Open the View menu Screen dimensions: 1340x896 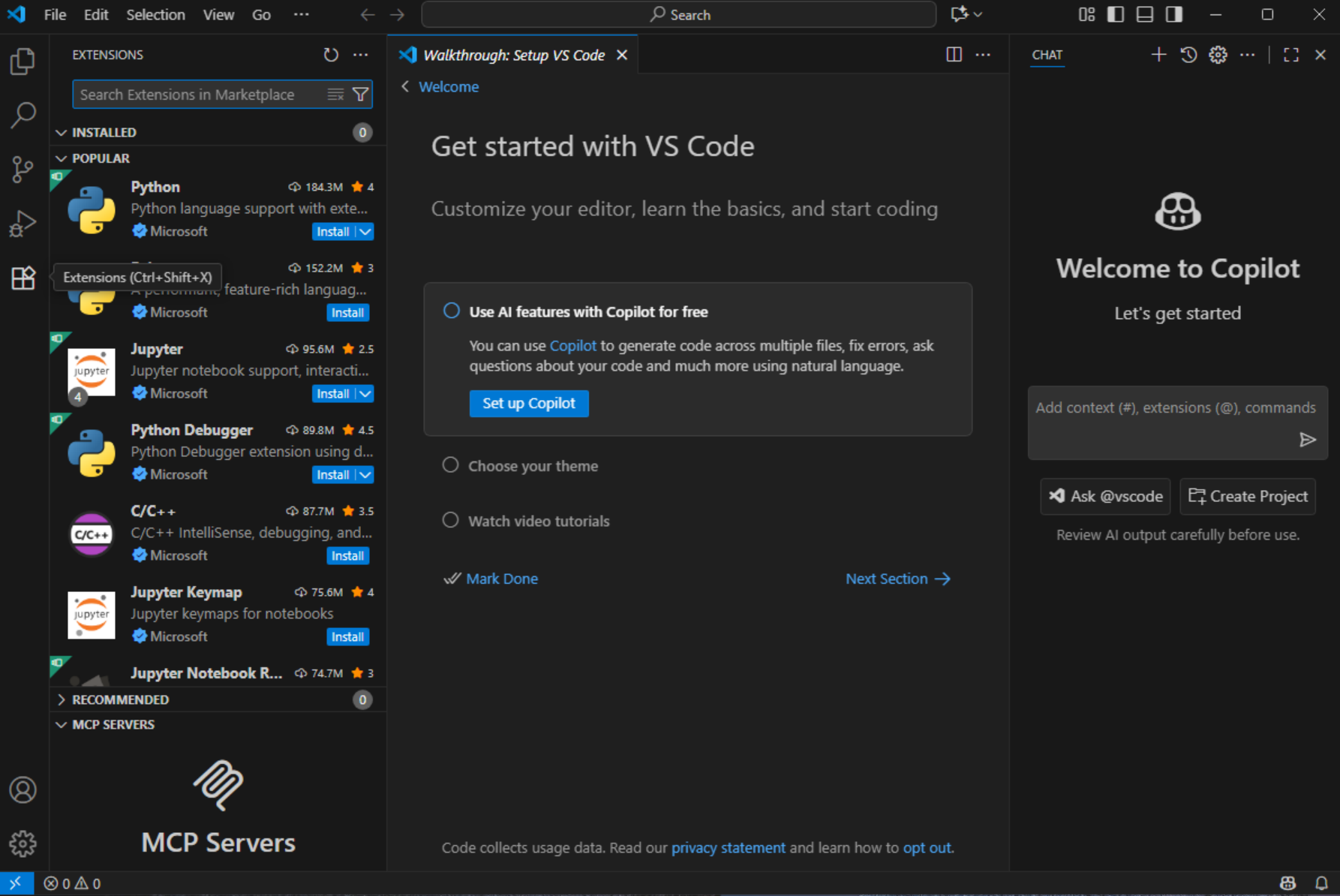(218, 15)
